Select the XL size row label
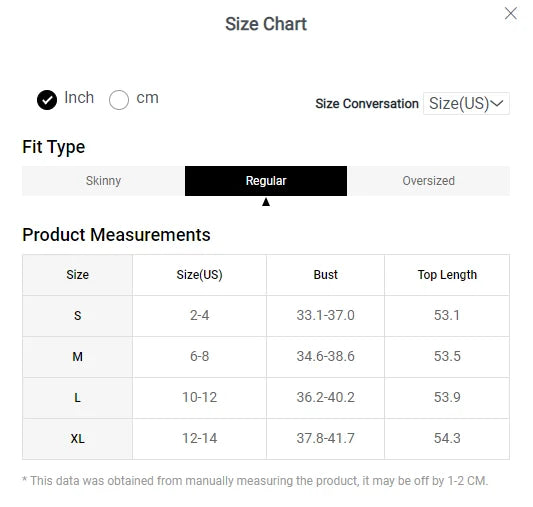 pos(78,439)
